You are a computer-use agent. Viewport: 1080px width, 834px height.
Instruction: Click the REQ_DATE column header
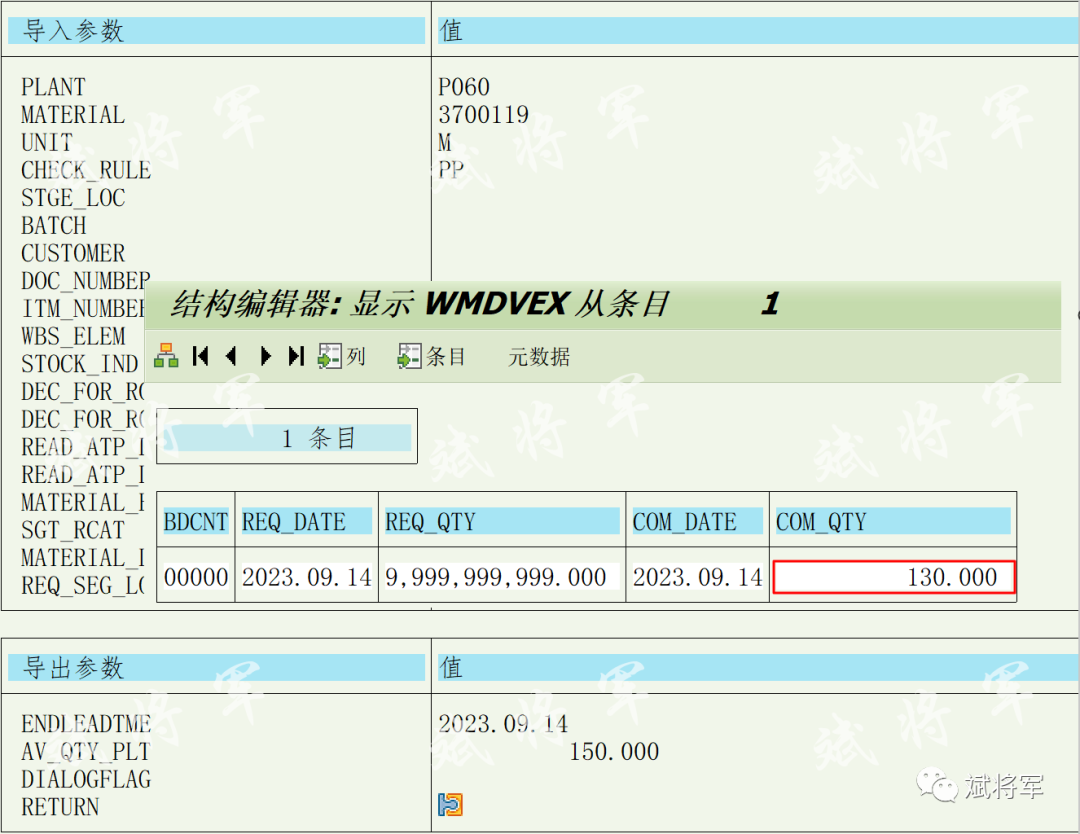click(x=307, y=521)
